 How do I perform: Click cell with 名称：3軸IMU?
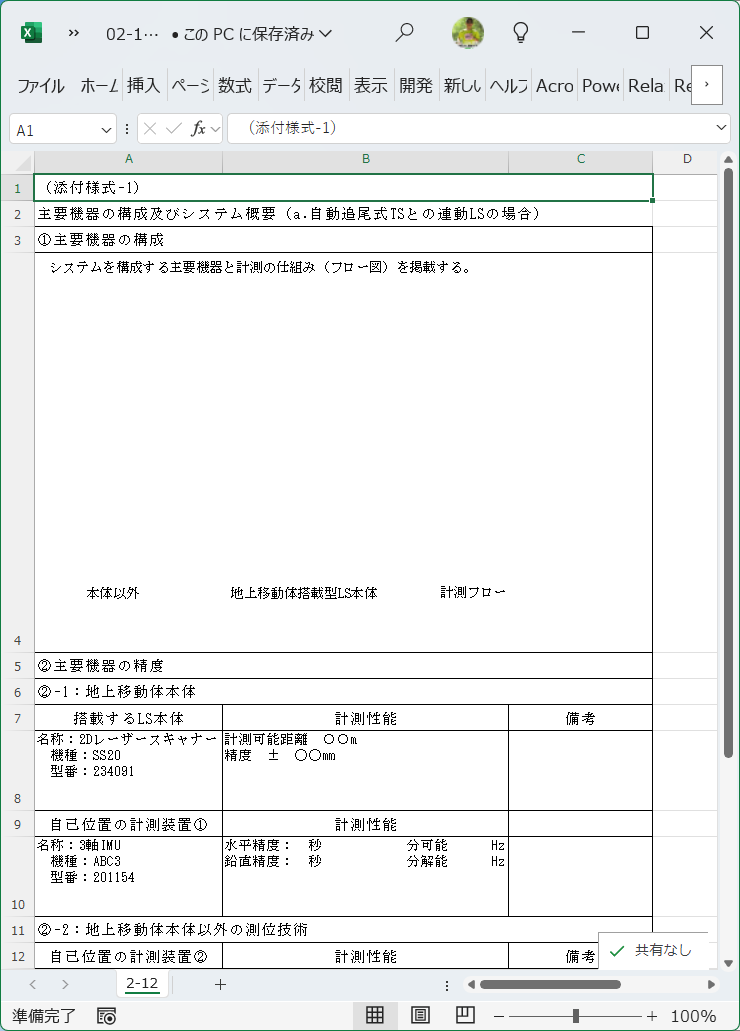click(129, 876)
